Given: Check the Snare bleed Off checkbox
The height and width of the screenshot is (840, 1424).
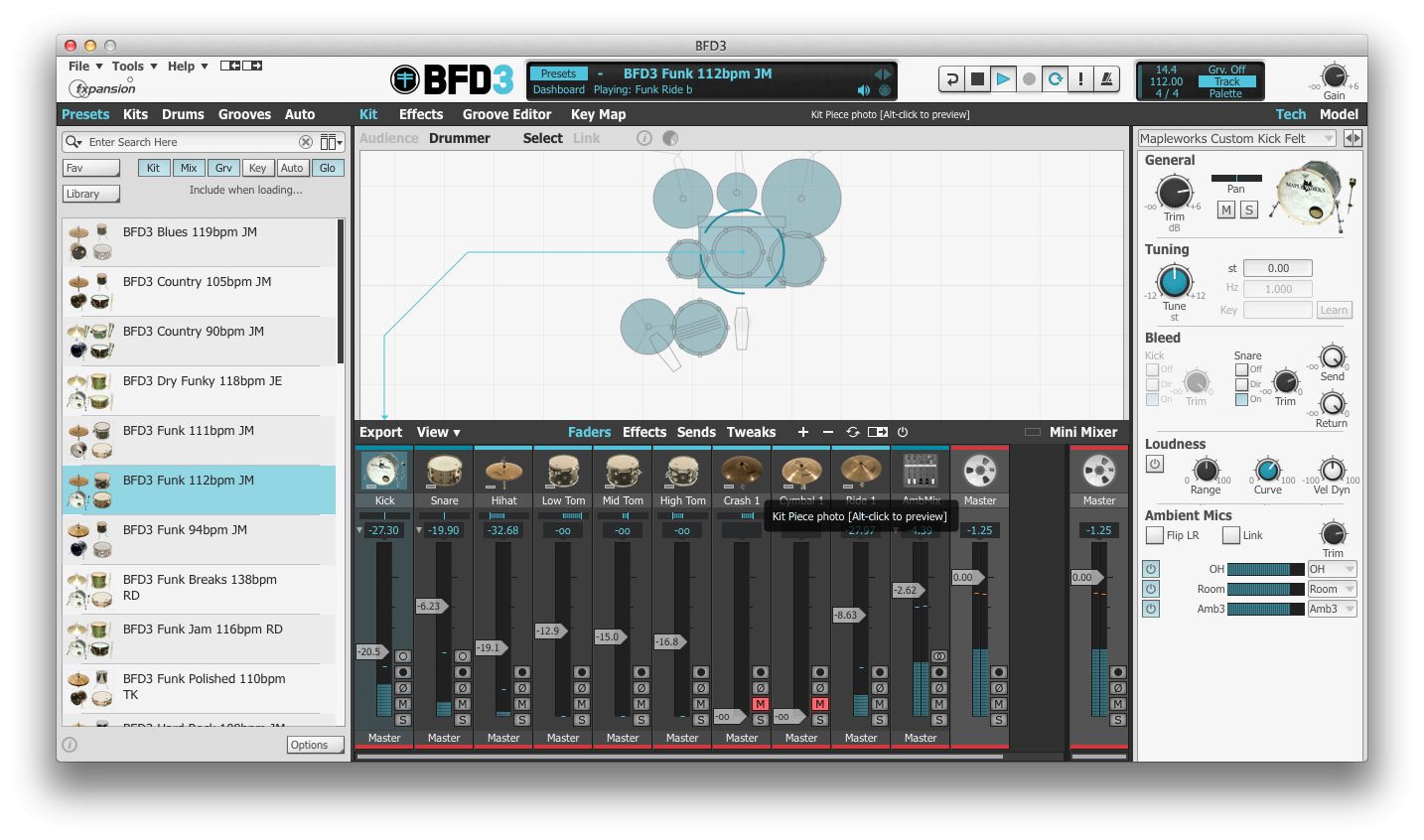Looking at the screenshot, I should pyautogui.click(x=1241, y=369).
